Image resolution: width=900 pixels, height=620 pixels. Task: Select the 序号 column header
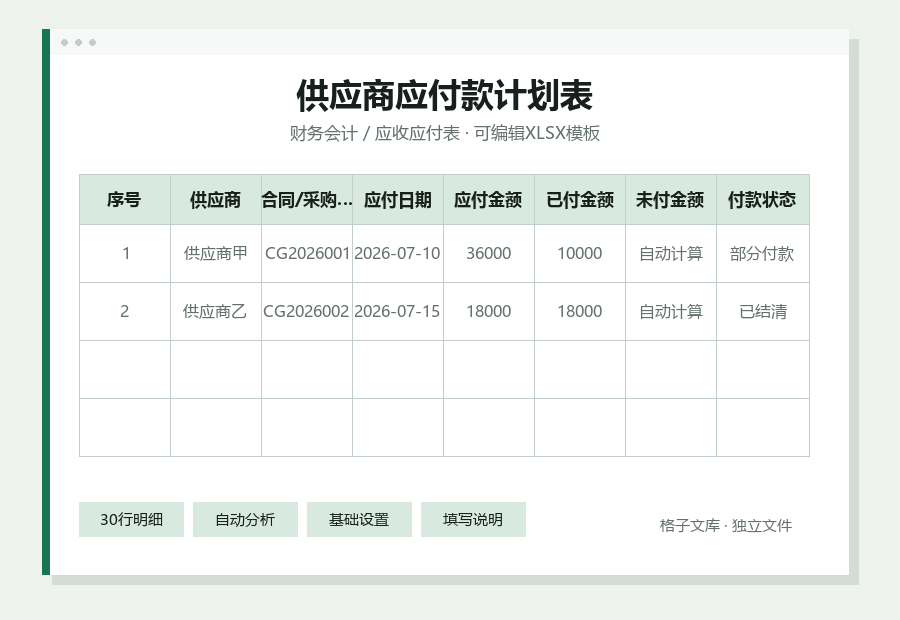(125, 200)
